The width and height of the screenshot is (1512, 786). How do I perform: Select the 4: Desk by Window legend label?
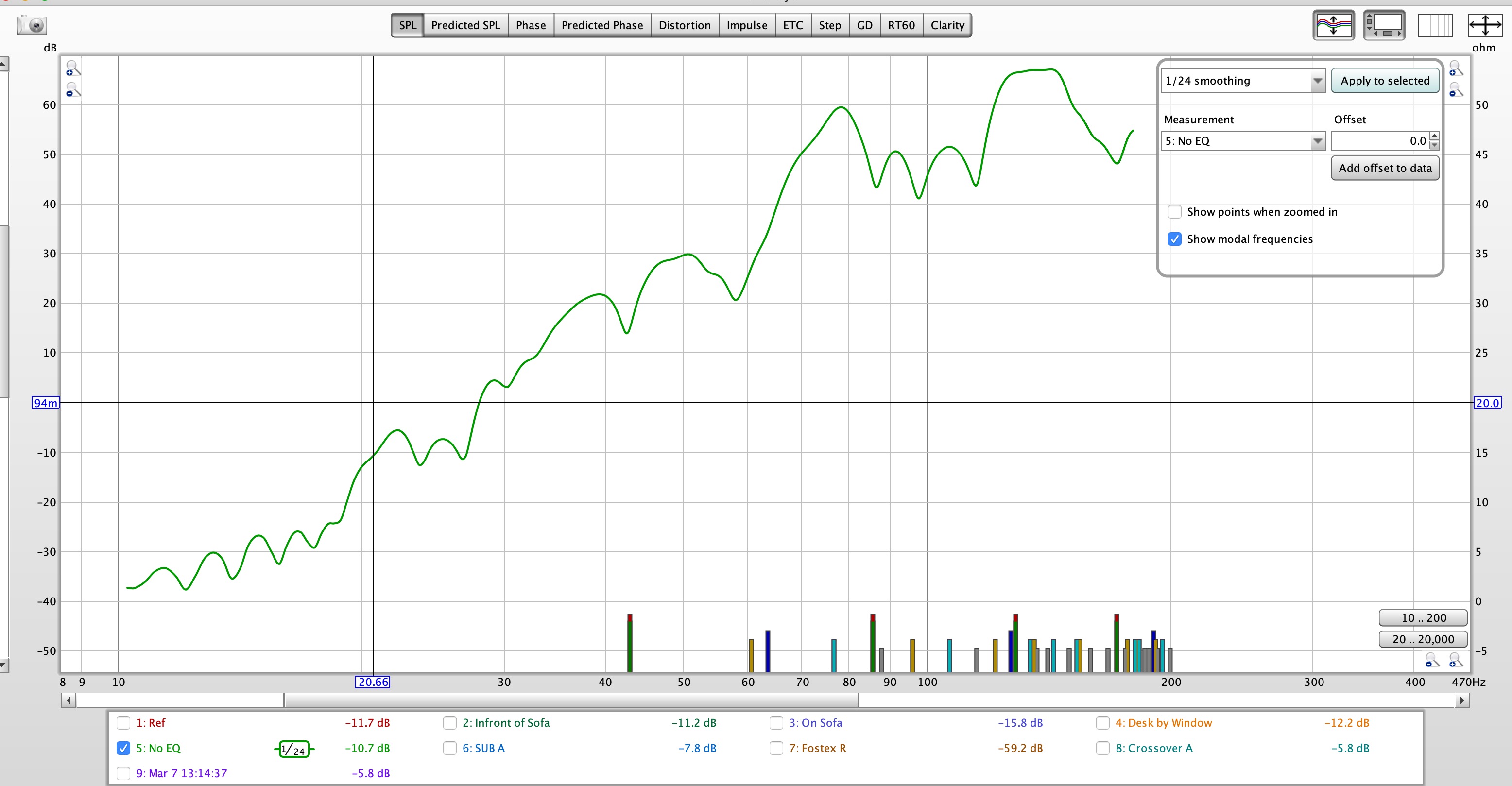1164,723
